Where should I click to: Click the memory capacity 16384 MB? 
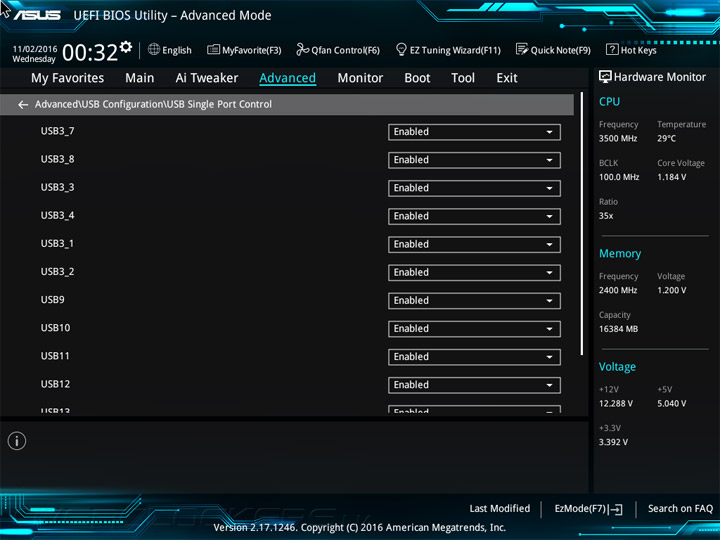pyautogui.click(x=618, y=329)
